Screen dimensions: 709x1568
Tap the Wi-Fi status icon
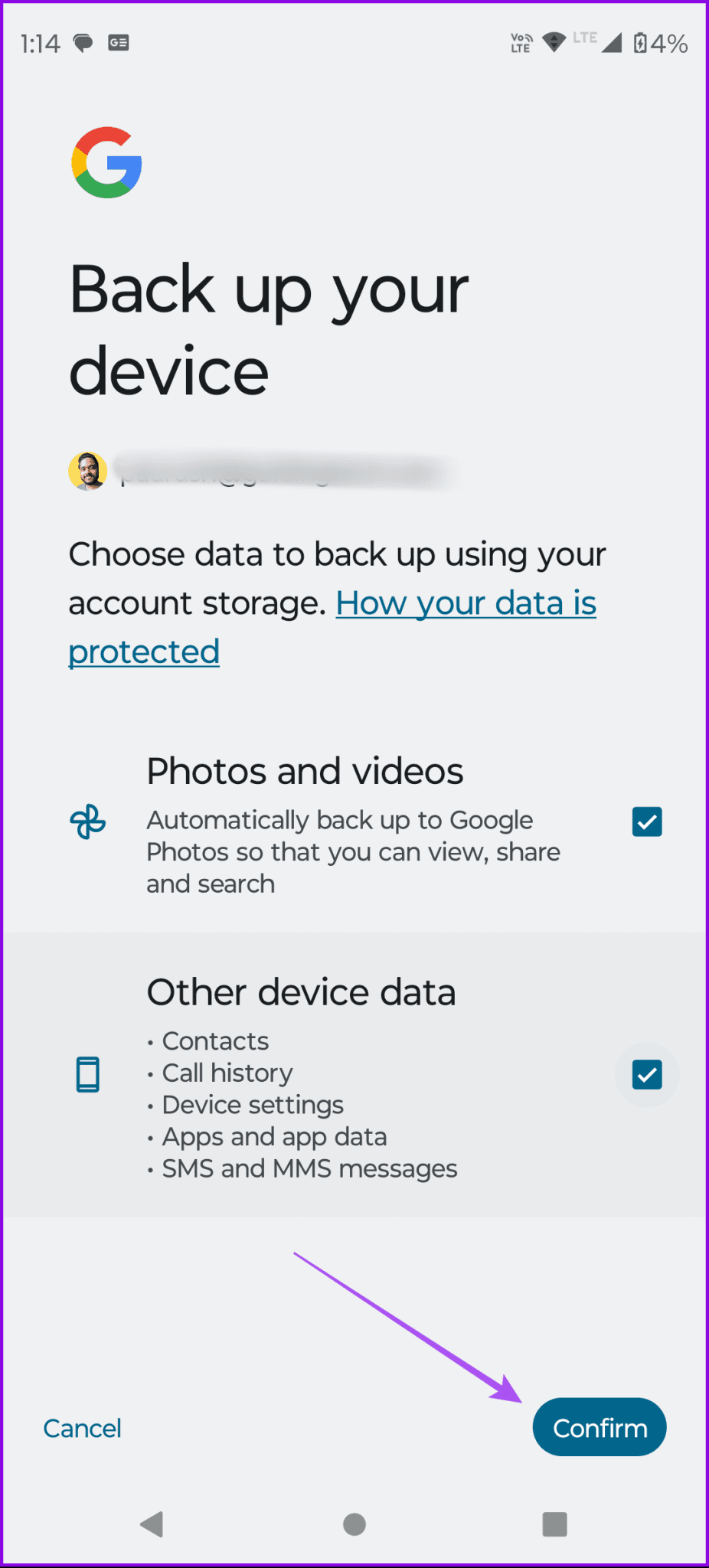[554, 43]
